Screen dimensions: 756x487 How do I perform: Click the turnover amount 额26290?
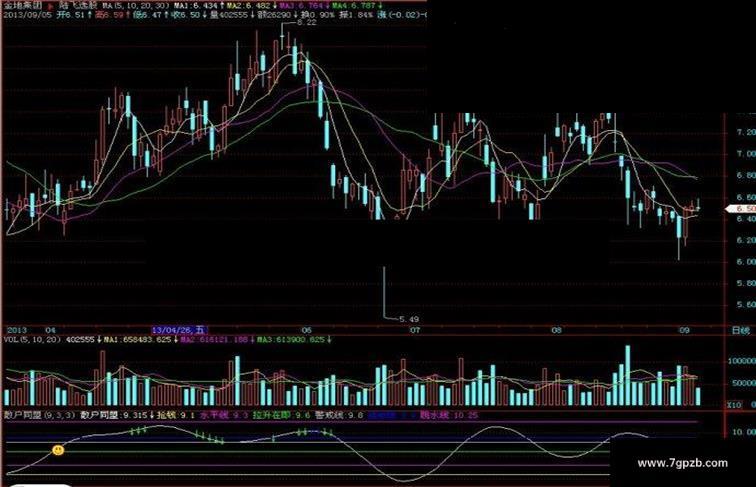(276, 15)
